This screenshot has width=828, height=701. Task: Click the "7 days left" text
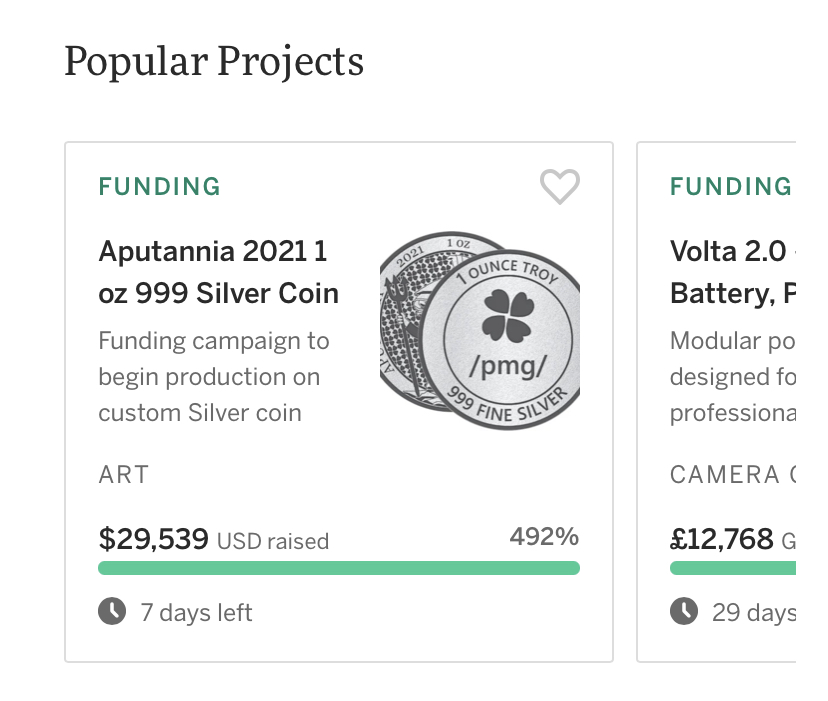click(196, 612)
